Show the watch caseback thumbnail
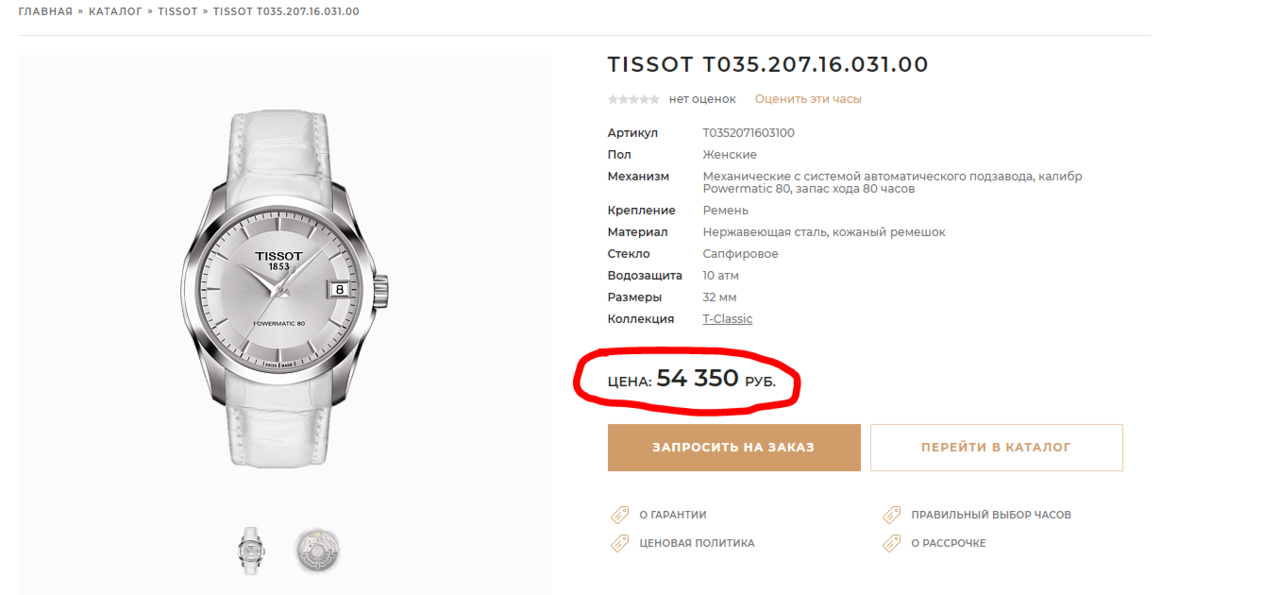The width and height of the screenshot is (1280, 595). pos(317,550)
